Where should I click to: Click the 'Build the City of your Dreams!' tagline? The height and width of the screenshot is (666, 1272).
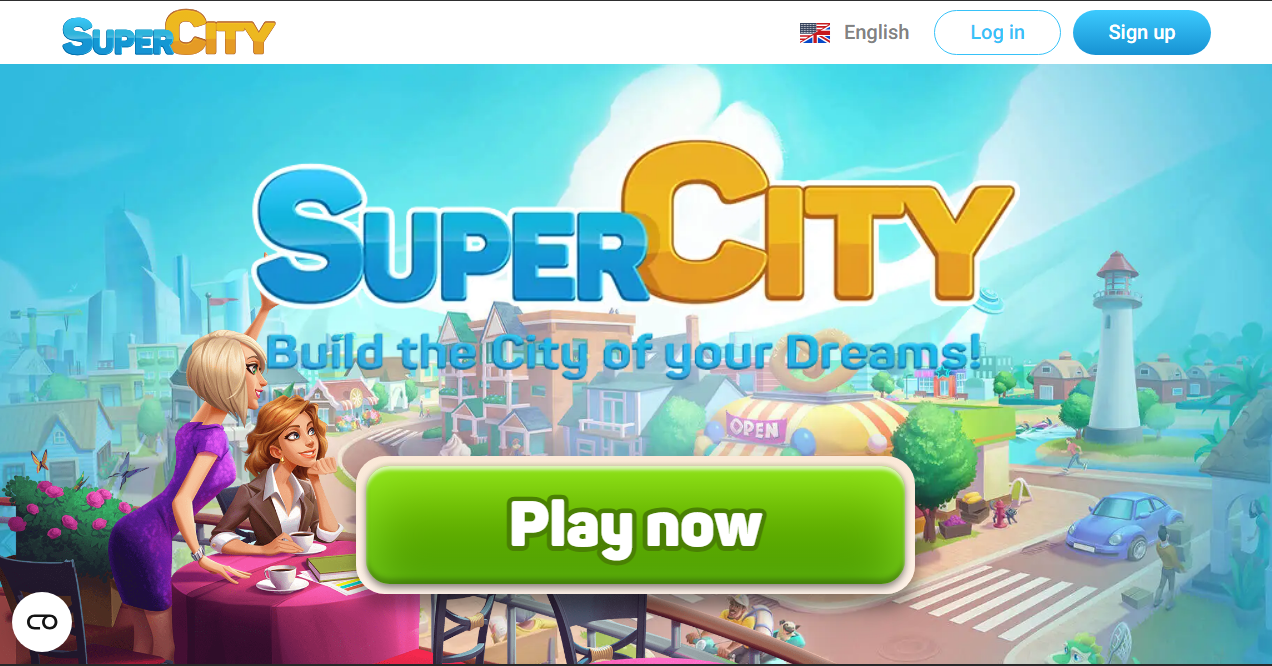[624, 353]
